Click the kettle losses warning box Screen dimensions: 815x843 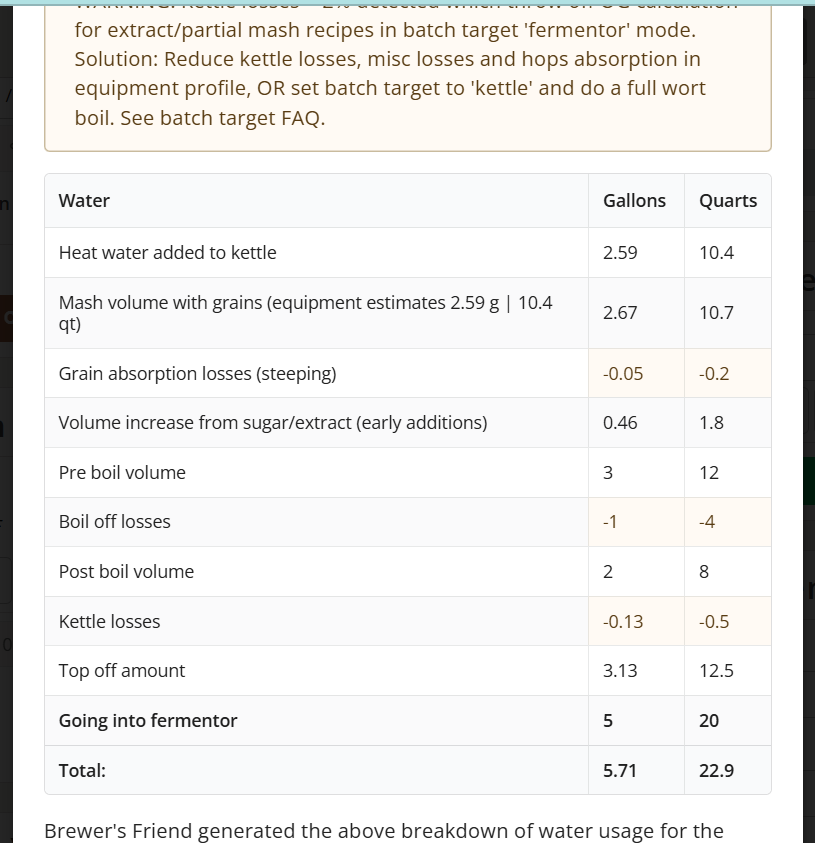pos(408,75)
